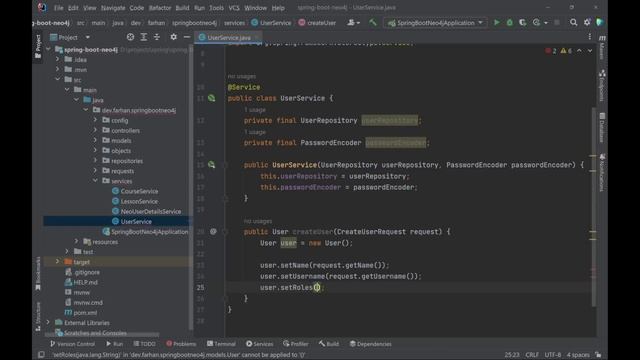Screen dimensions: 640x360
Task: Click the 4 spaces indent setting
Action: [x=578, y=354]
